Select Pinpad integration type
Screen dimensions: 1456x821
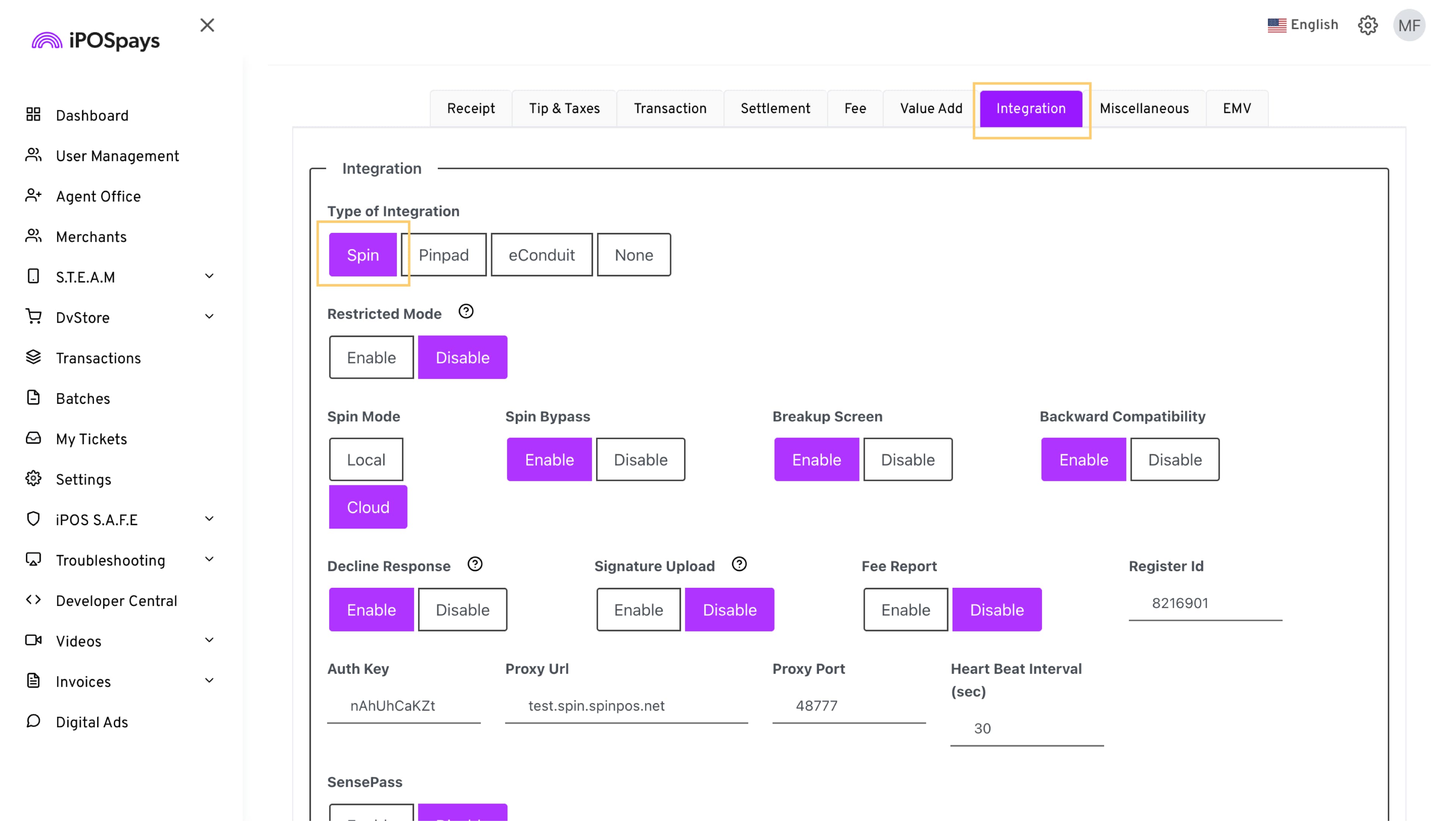point(444,255)
